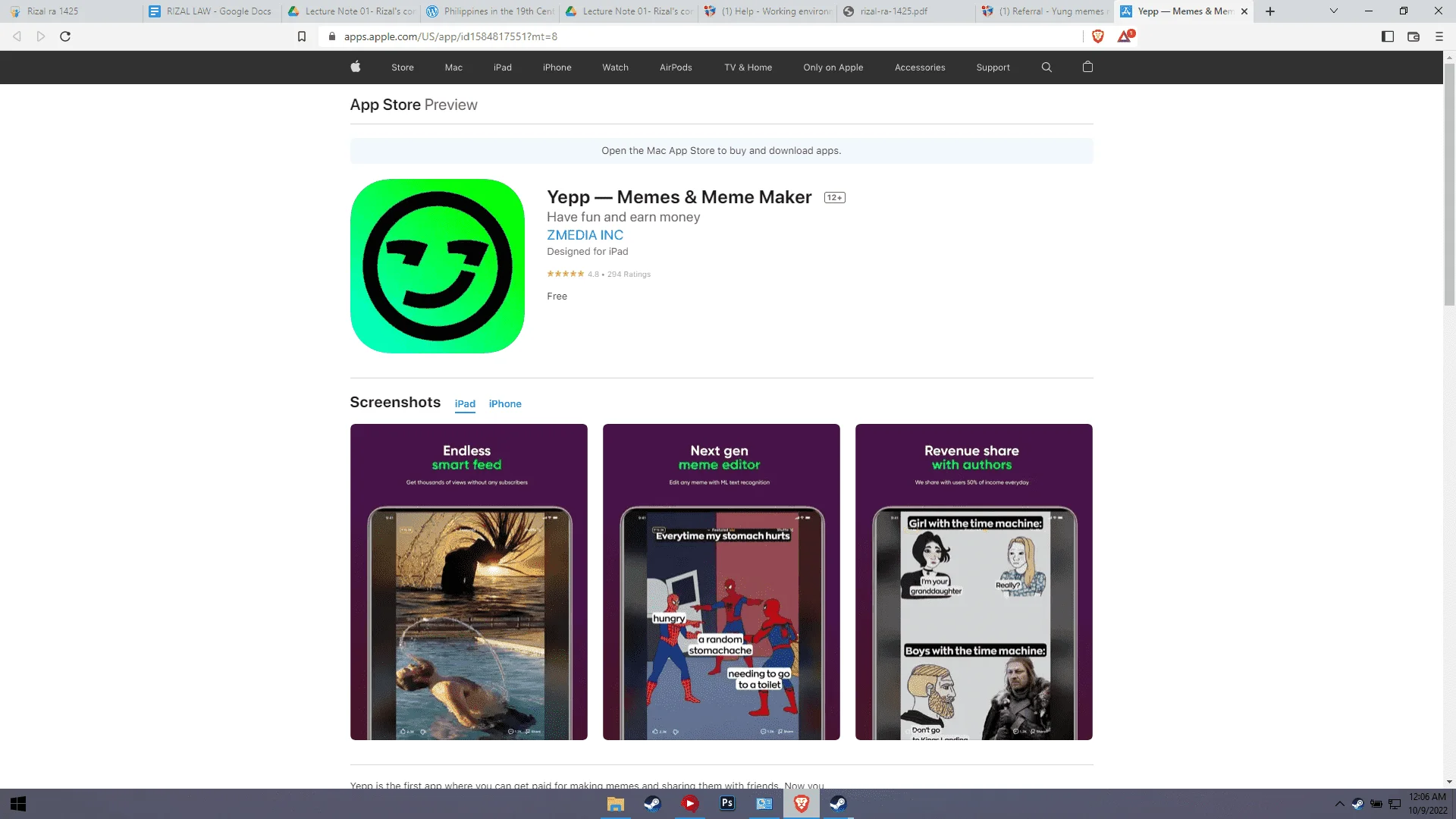Open the Apple site search icon

coord(1046,67)
